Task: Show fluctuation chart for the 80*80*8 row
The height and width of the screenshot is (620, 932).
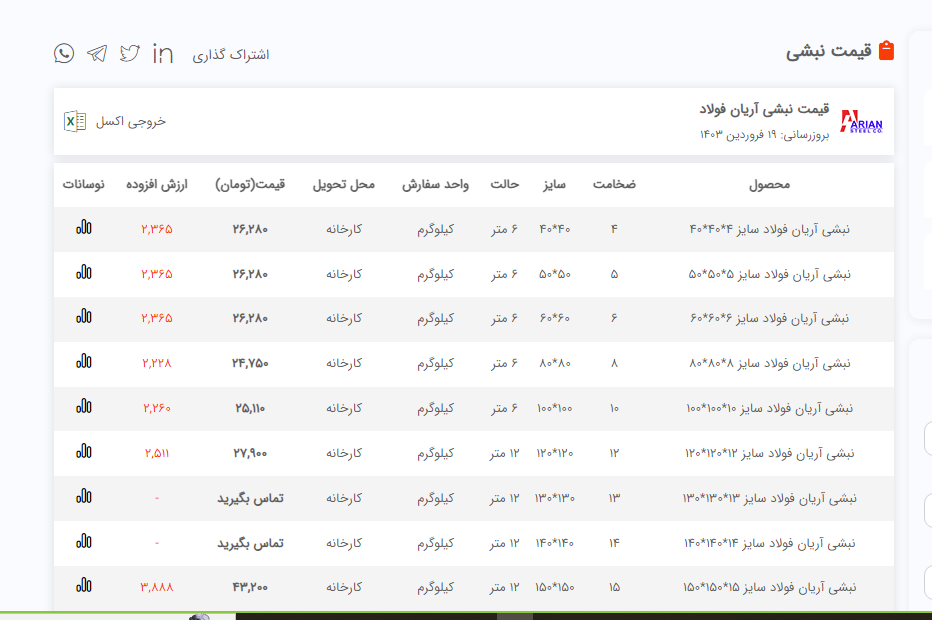Action: [x=84, y=362]
